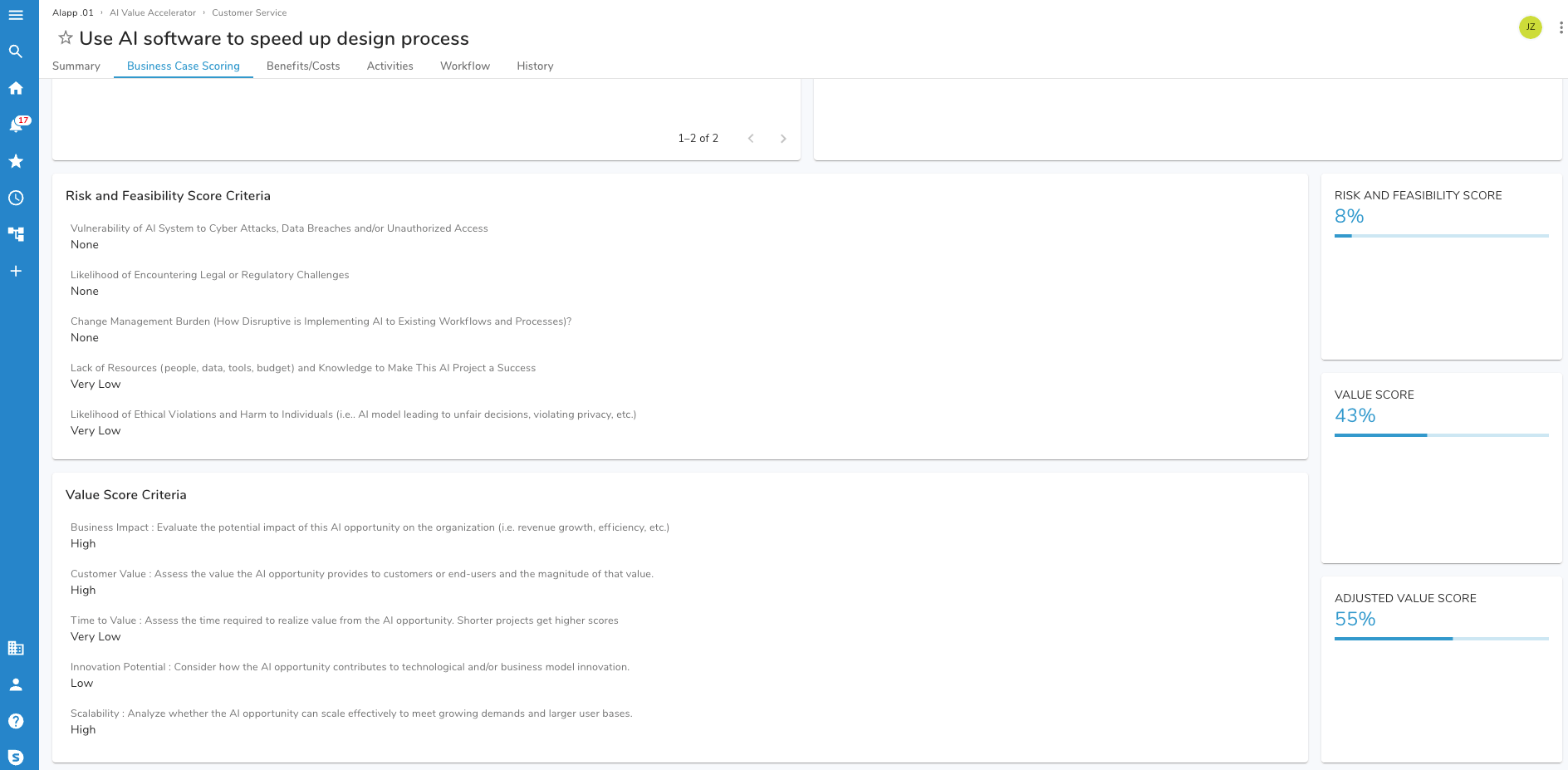Image resolution: width=1568 pixels, height=770 pixels.
Task: Go to Home via the house icon
Action: 16,88
